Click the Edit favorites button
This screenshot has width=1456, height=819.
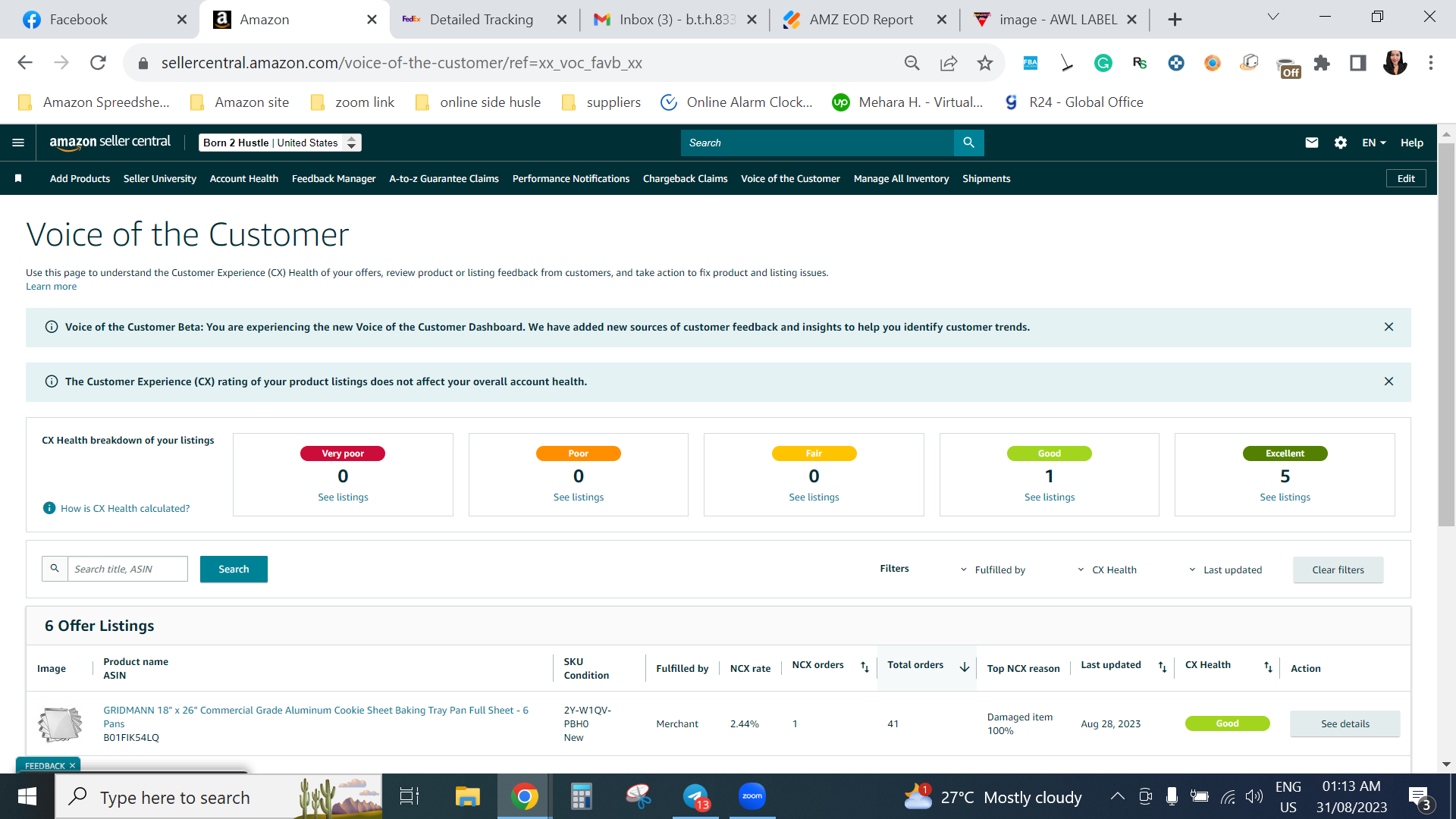point(1406,178)
